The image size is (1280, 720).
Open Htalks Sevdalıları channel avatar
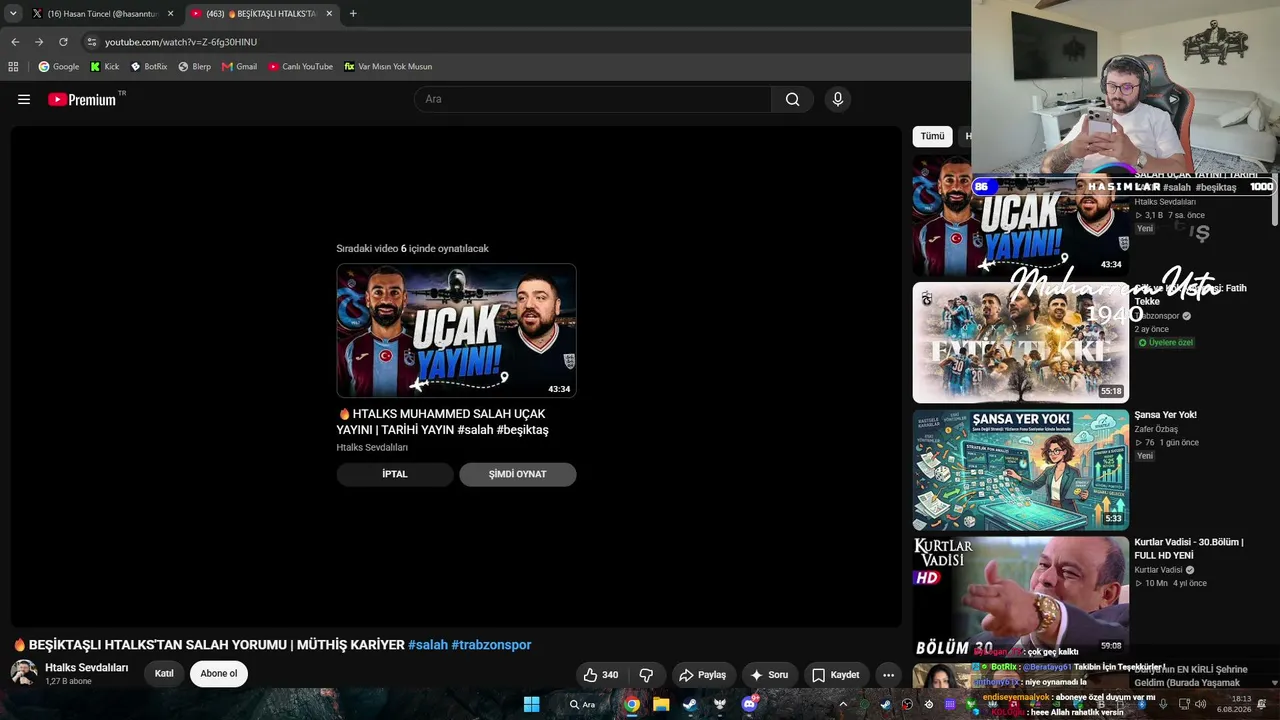pyautogui.click(x=24, y=673)
